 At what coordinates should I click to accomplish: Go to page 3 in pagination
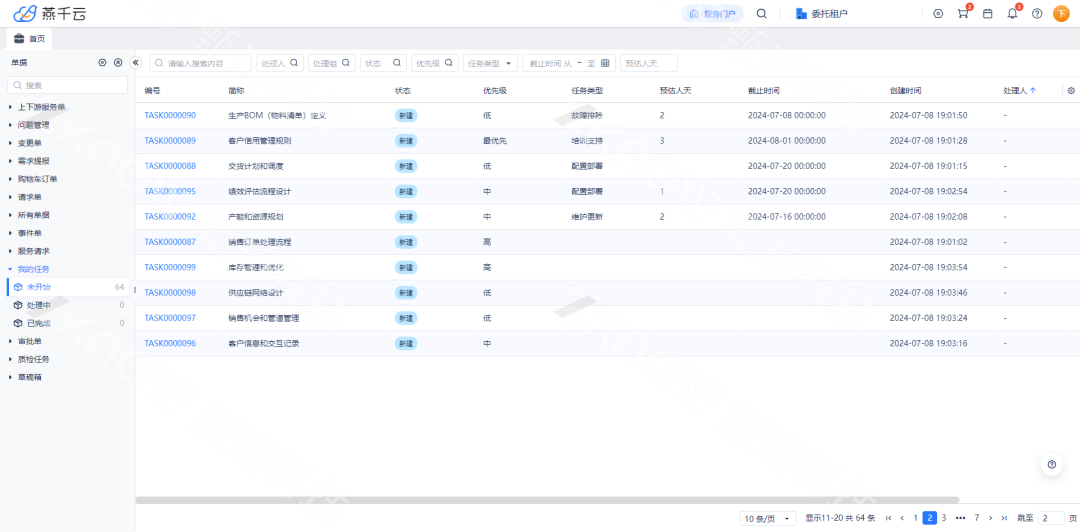(x=946, y=518)
